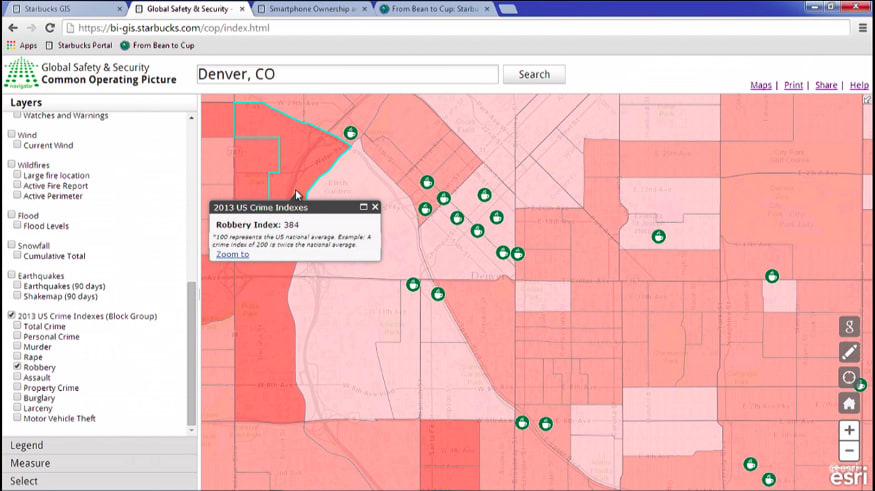
Task: Open the Print link
Action: 793,85
